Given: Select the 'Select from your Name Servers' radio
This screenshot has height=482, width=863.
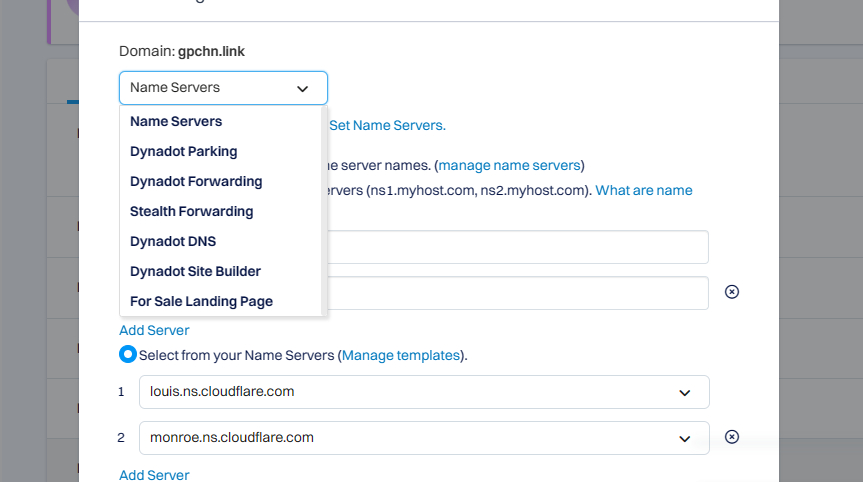Looking at the screenshot, I should click(128, 355).
